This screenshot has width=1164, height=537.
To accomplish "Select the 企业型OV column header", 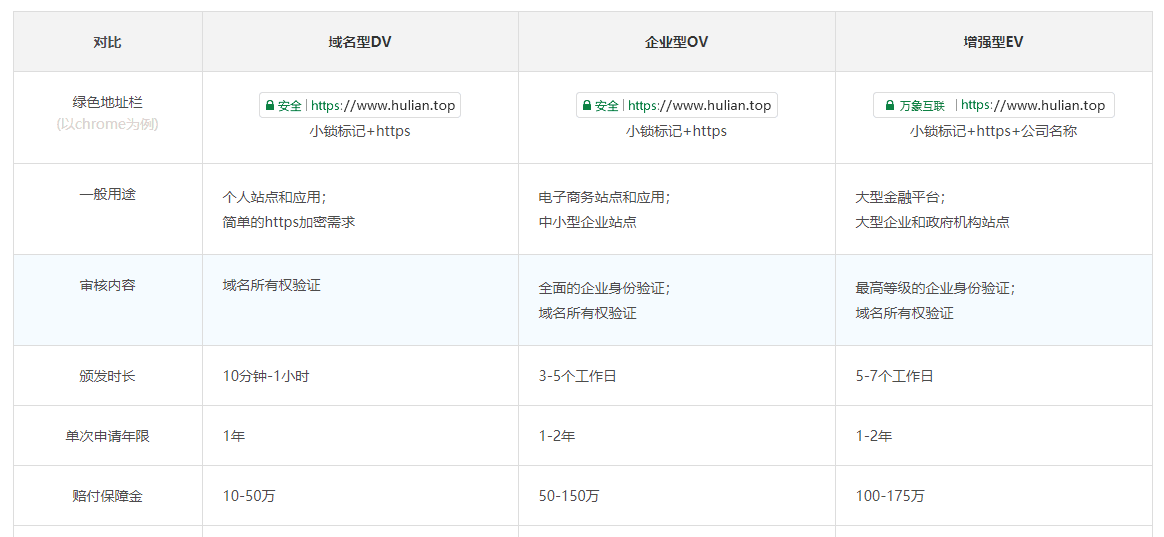I will 676,42.
